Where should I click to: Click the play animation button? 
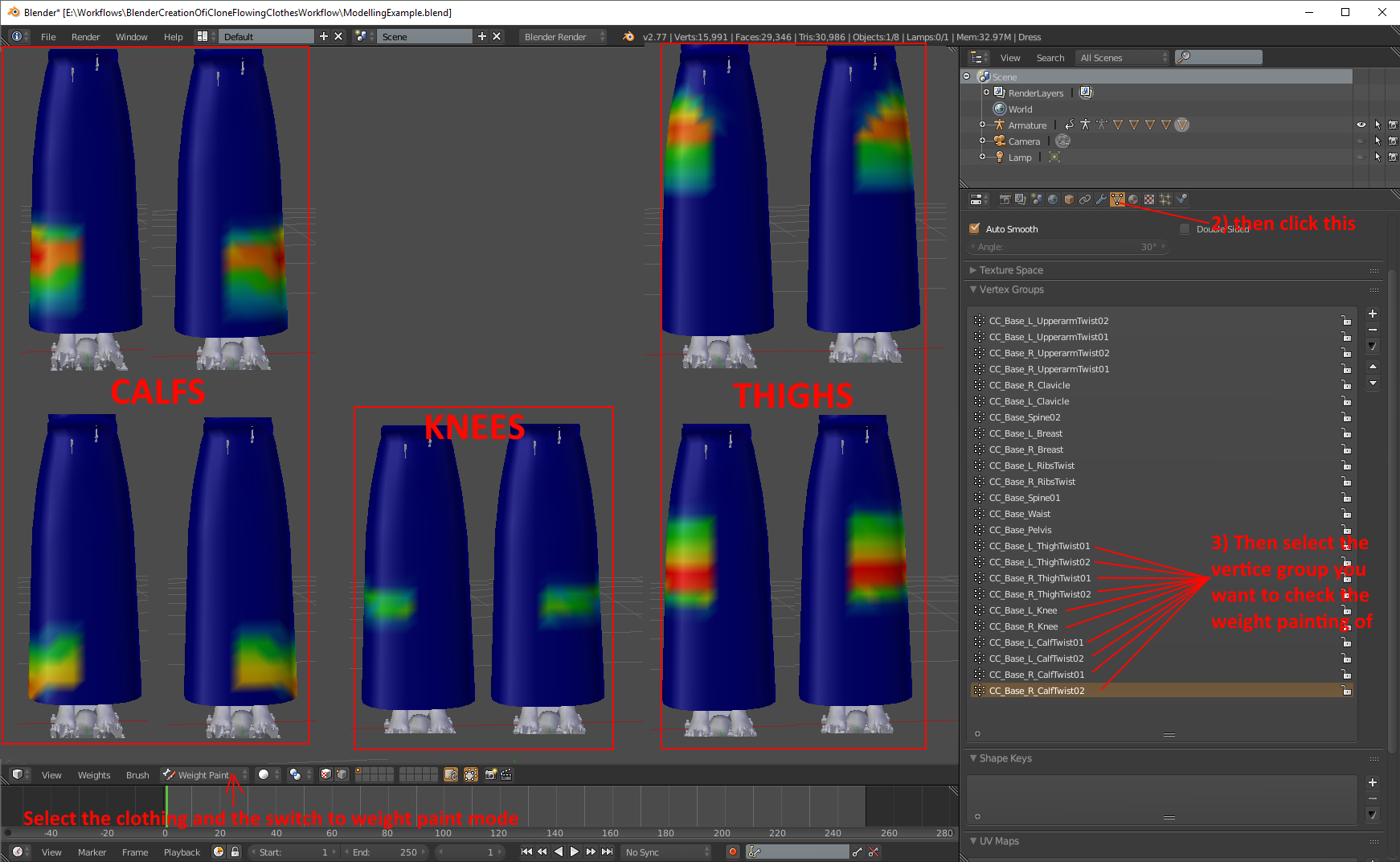[575, 852]
